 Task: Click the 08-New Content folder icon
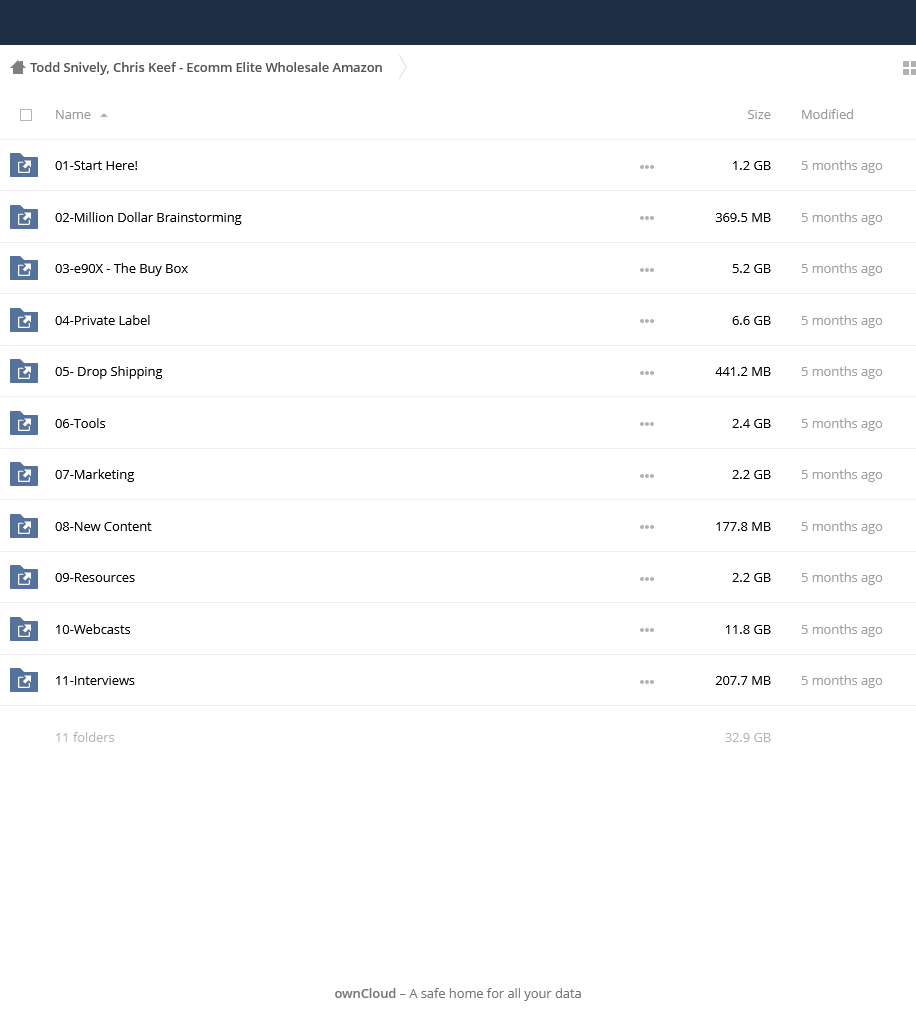24,527
